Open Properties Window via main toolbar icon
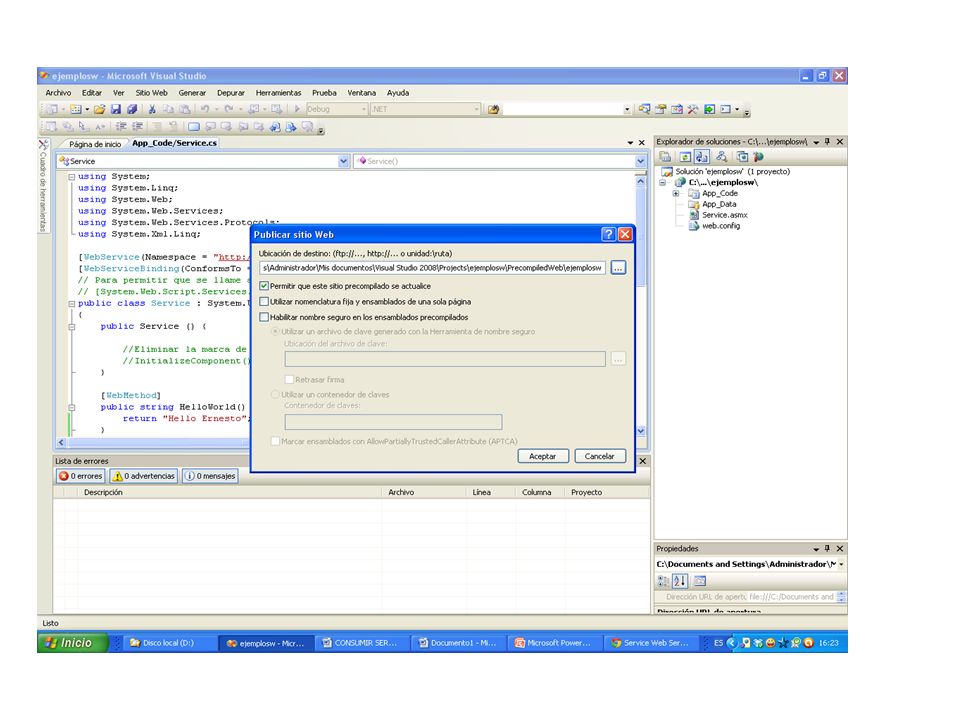Viewport: 960px width, 720px height. pos(661,109)
